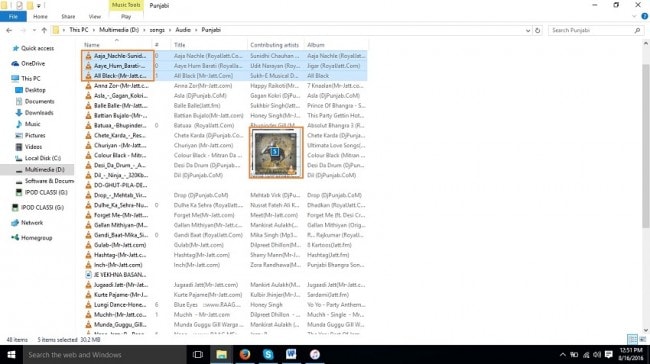Click the album art drag thumbnail

[276, 153]
